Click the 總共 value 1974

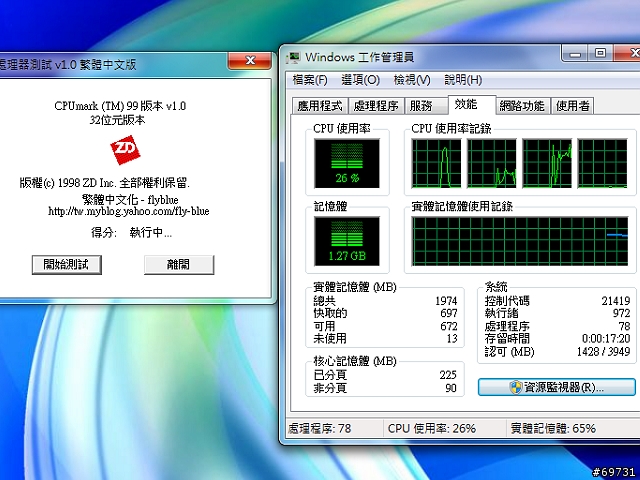tap(446, 301)
